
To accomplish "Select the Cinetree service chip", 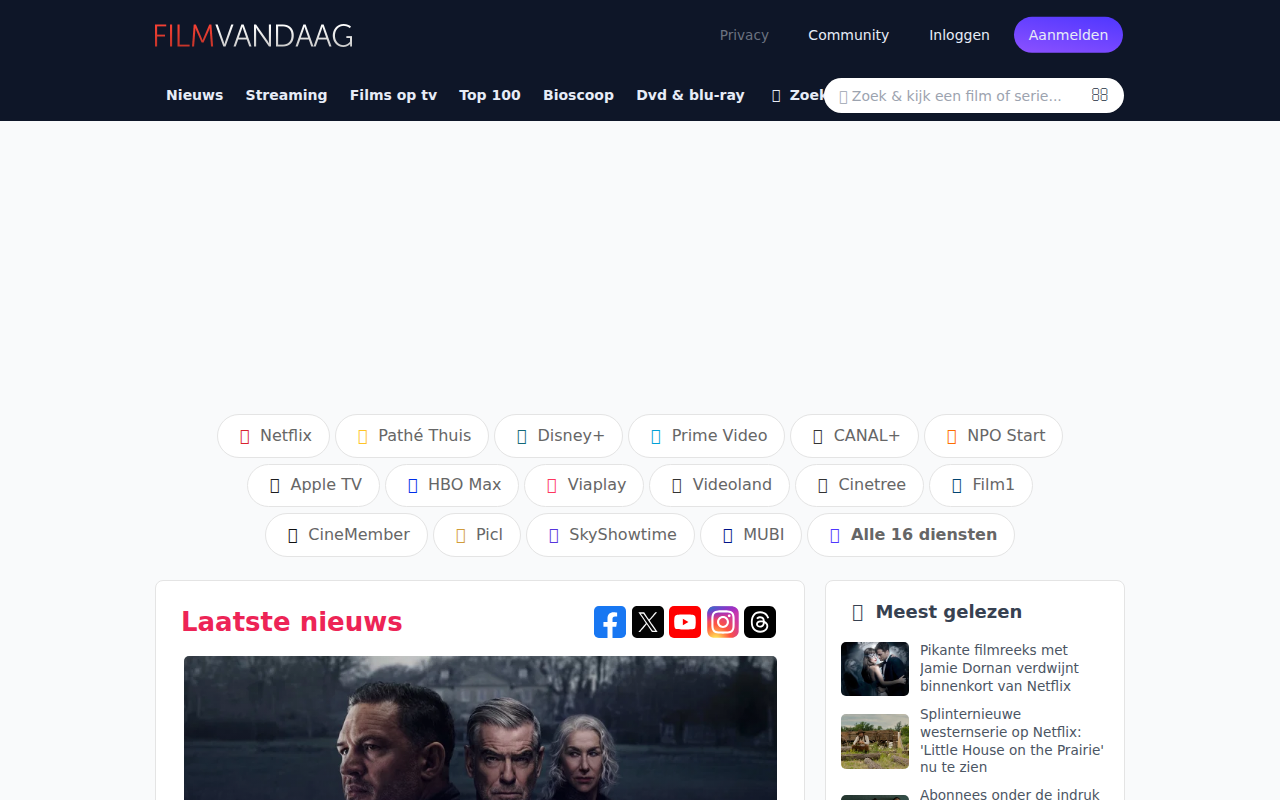I will pyautogui.click(x=860, y=485).
